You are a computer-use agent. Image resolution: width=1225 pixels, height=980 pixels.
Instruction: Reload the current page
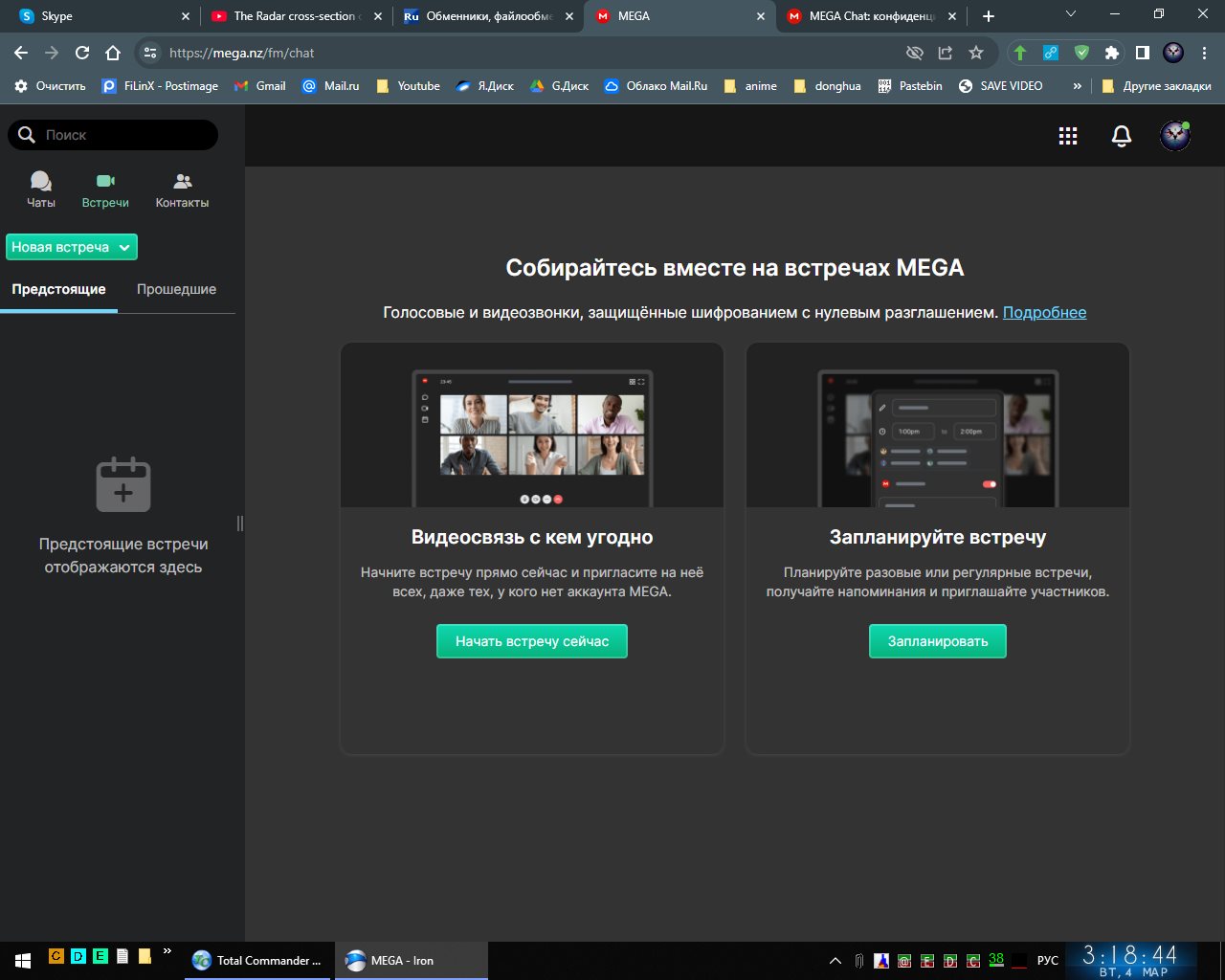pyautogui.click(x=82, y=53)
